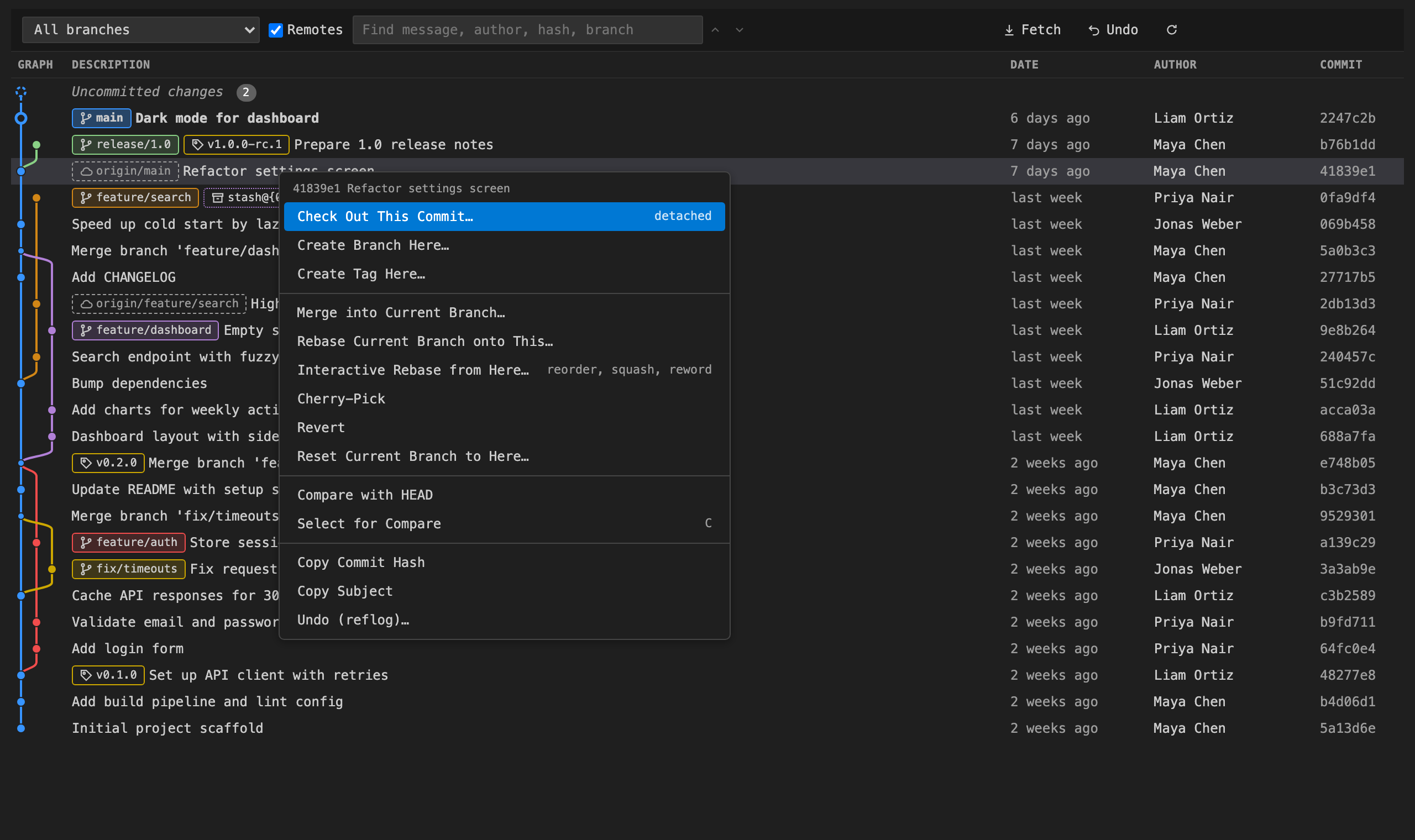Viewport: 1415px width, 840px height.
Task: Click commit hash e748b05
Action: tap(1347, 464)
